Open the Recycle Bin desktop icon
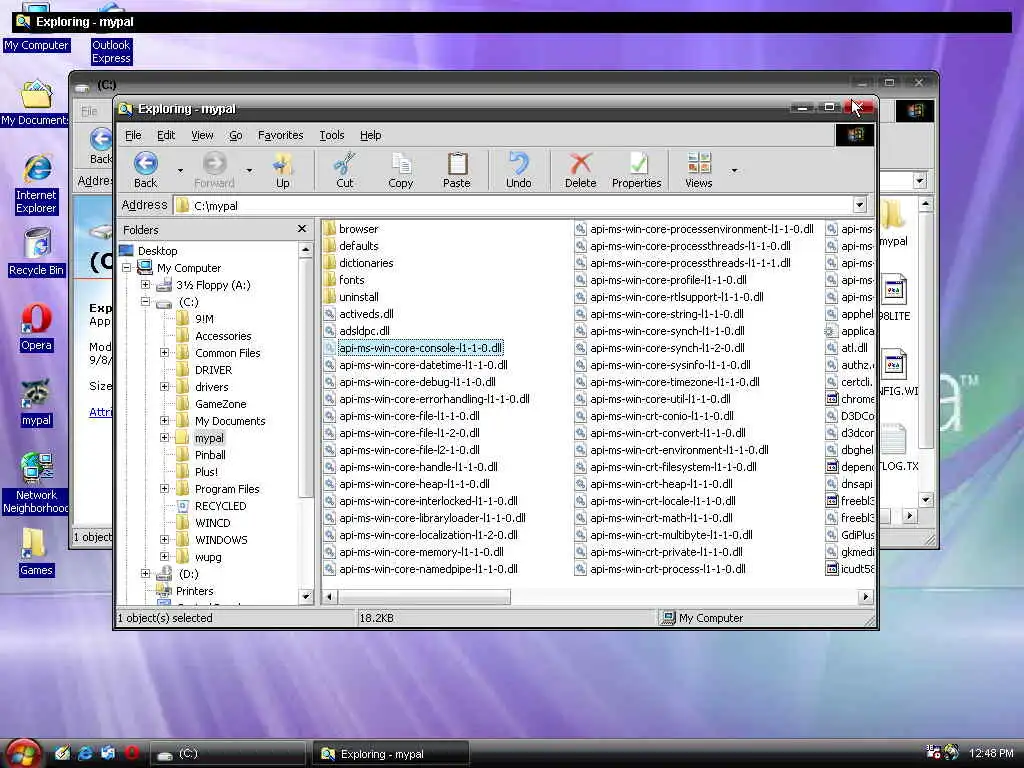Viewport: 1024px width, 768px height. 37,253
